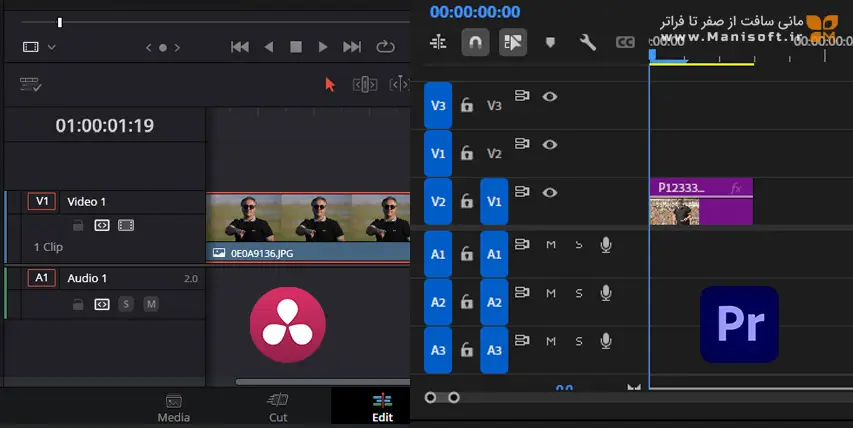Click Premiere timecode 00:00:00:00
853x428 pixels.
point(475,11)
